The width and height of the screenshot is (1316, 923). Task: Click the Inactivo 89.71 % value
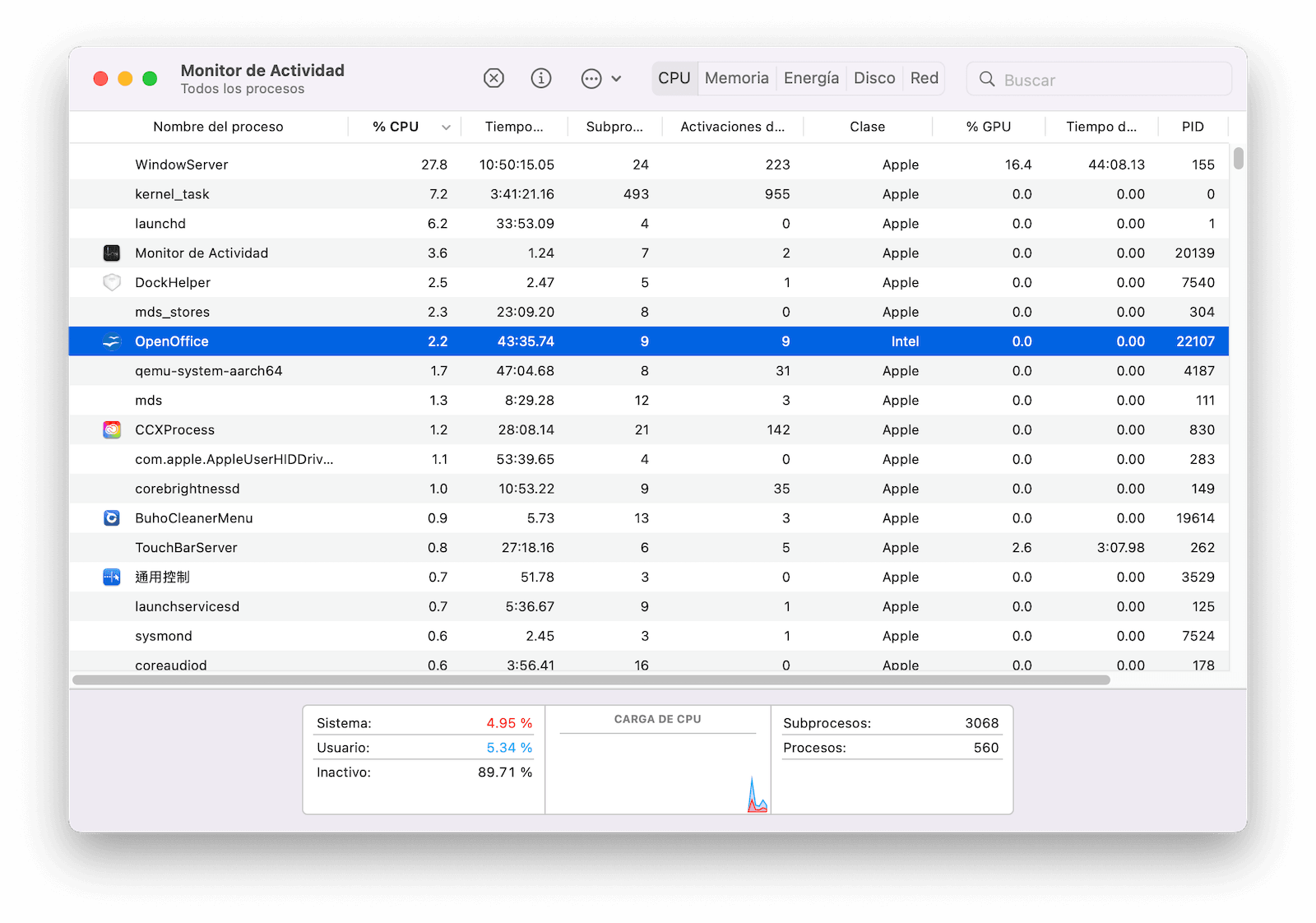(505, 772)
